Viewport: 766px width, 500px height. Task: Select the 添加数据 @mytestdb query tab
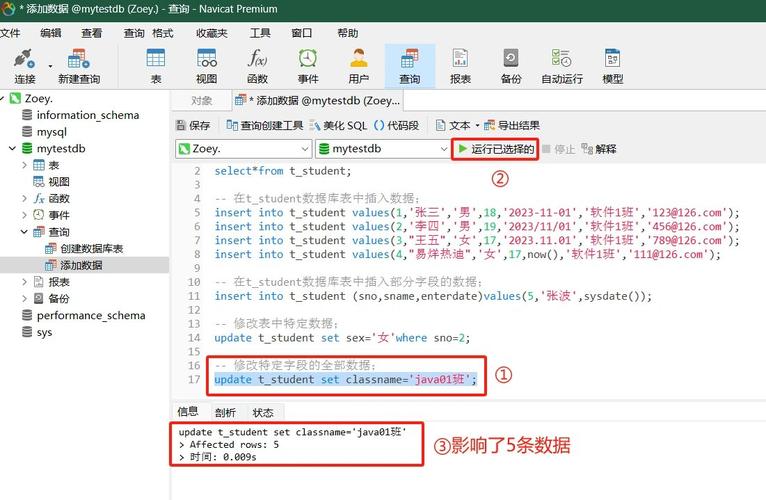pos(318,101)
